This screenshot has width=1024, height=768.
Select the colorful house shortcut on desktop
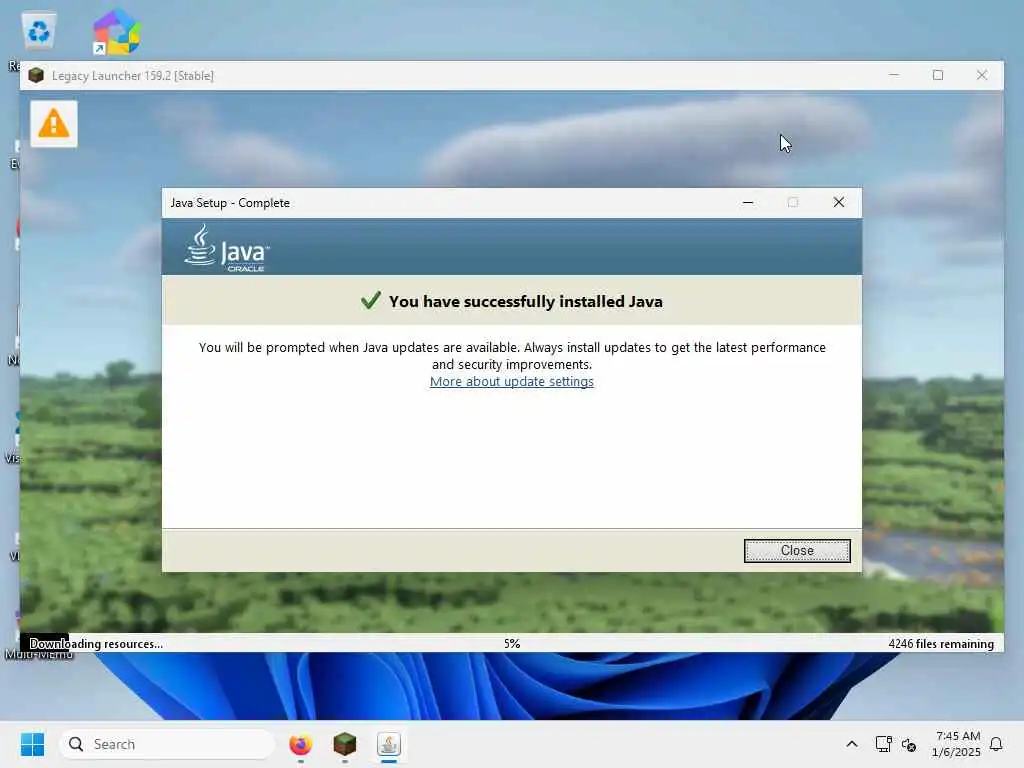[116, 31]
